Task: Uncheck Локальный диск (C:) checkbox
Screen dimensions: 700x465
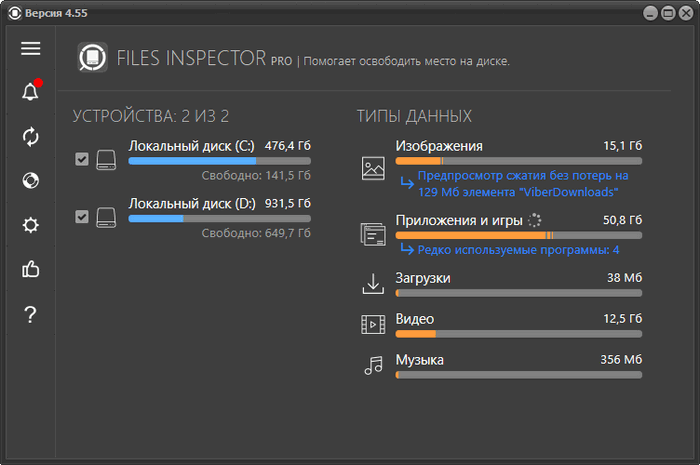Action: point(82,159)
